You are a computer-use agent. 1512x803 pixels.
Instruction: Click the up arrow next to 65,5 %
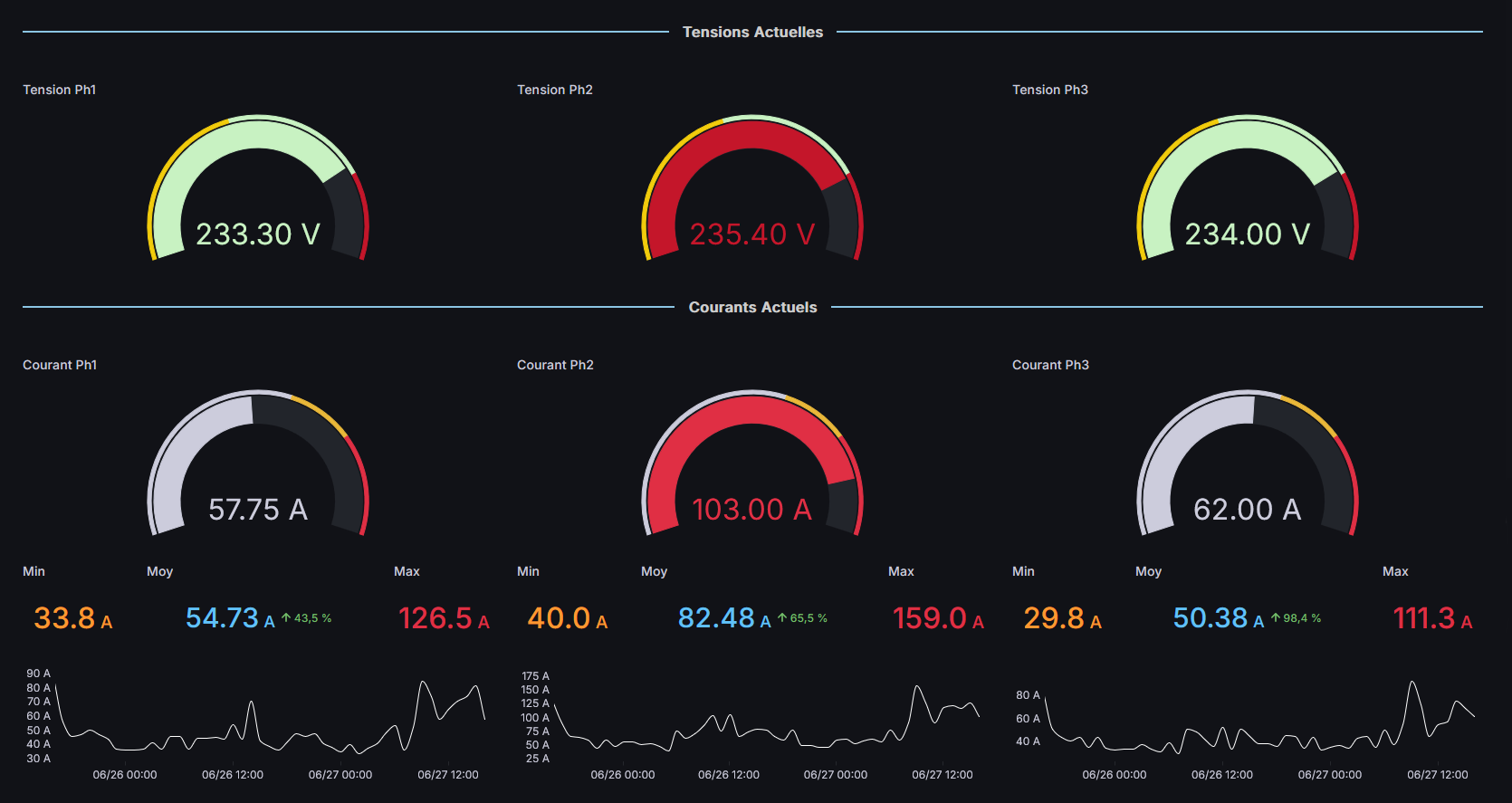click(x=782, y=618)
